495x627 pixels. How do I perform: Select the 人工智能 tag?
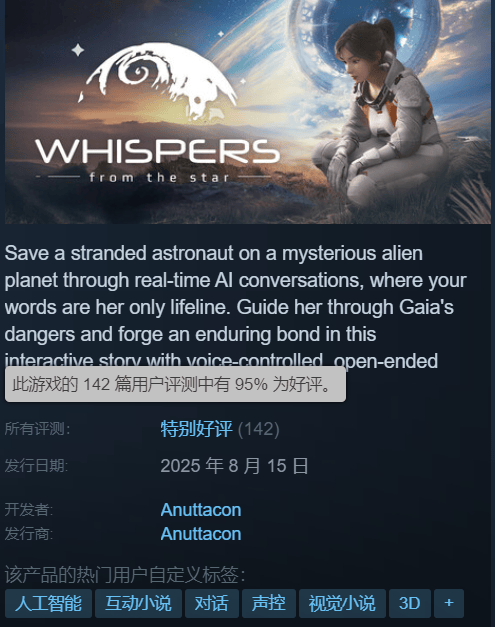click(48, 603)
